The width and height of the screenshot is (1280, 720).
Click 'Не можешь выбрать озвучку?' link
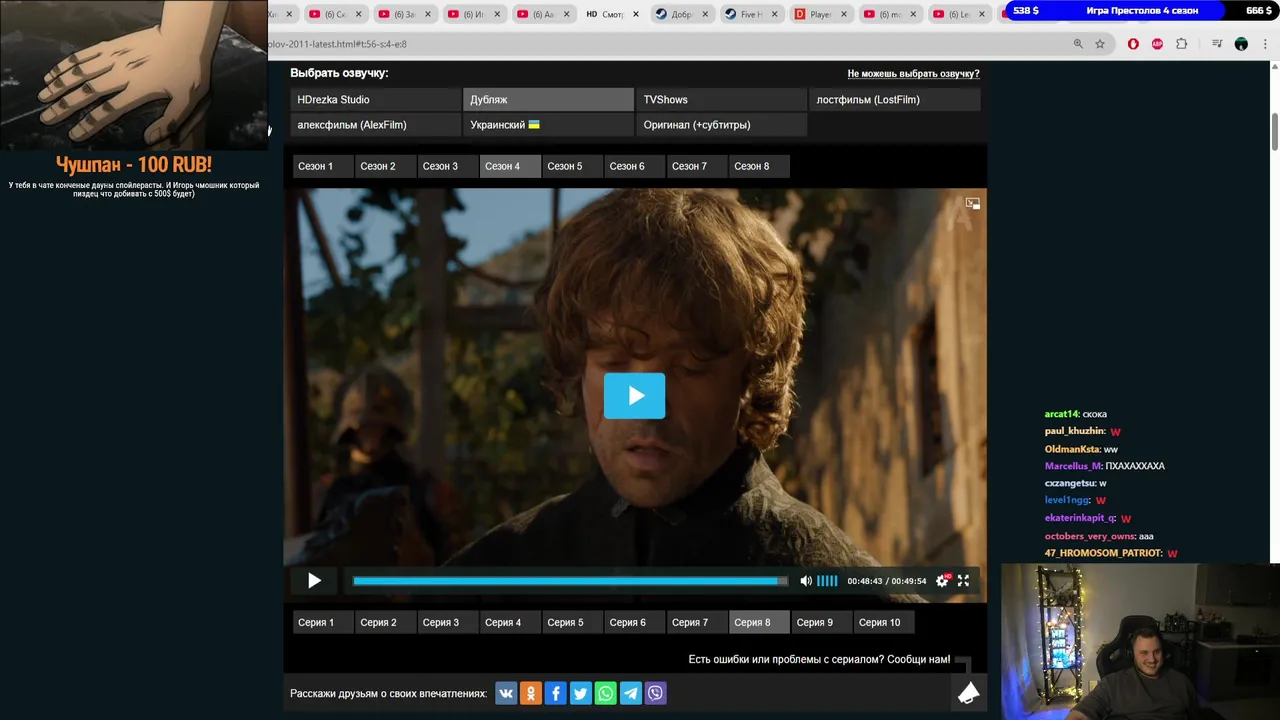(x=913, y=74)
